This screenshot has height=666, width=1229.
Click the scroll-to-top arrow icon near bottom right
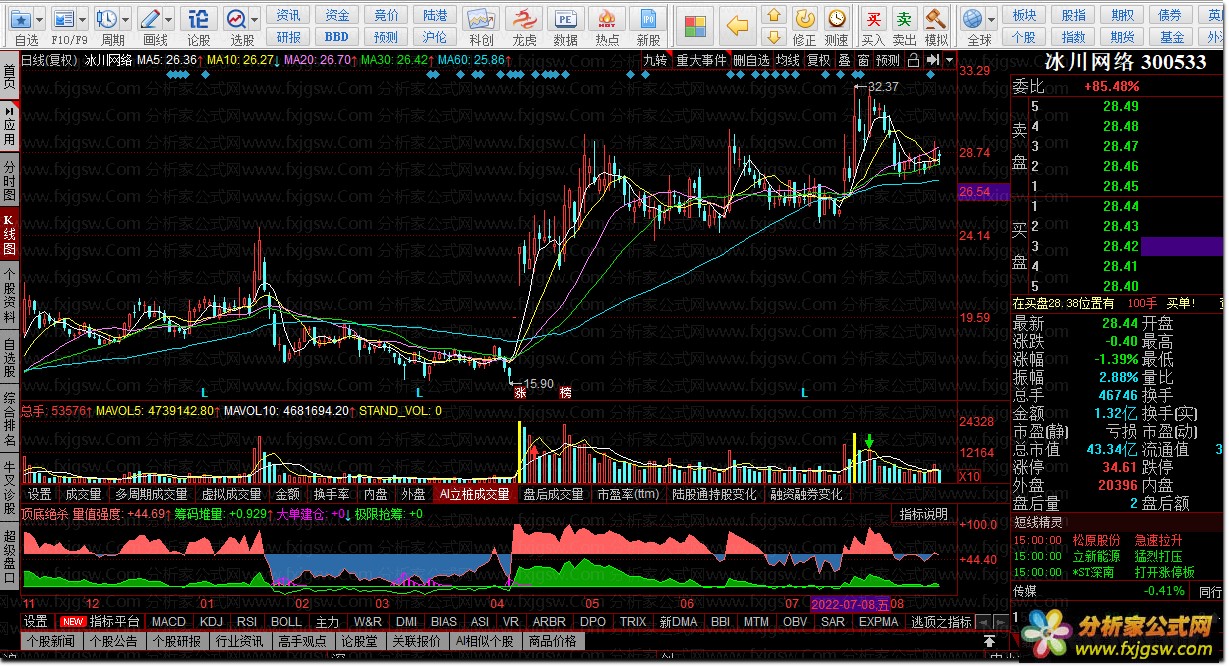pyautogui.click(x=989, y=641)
